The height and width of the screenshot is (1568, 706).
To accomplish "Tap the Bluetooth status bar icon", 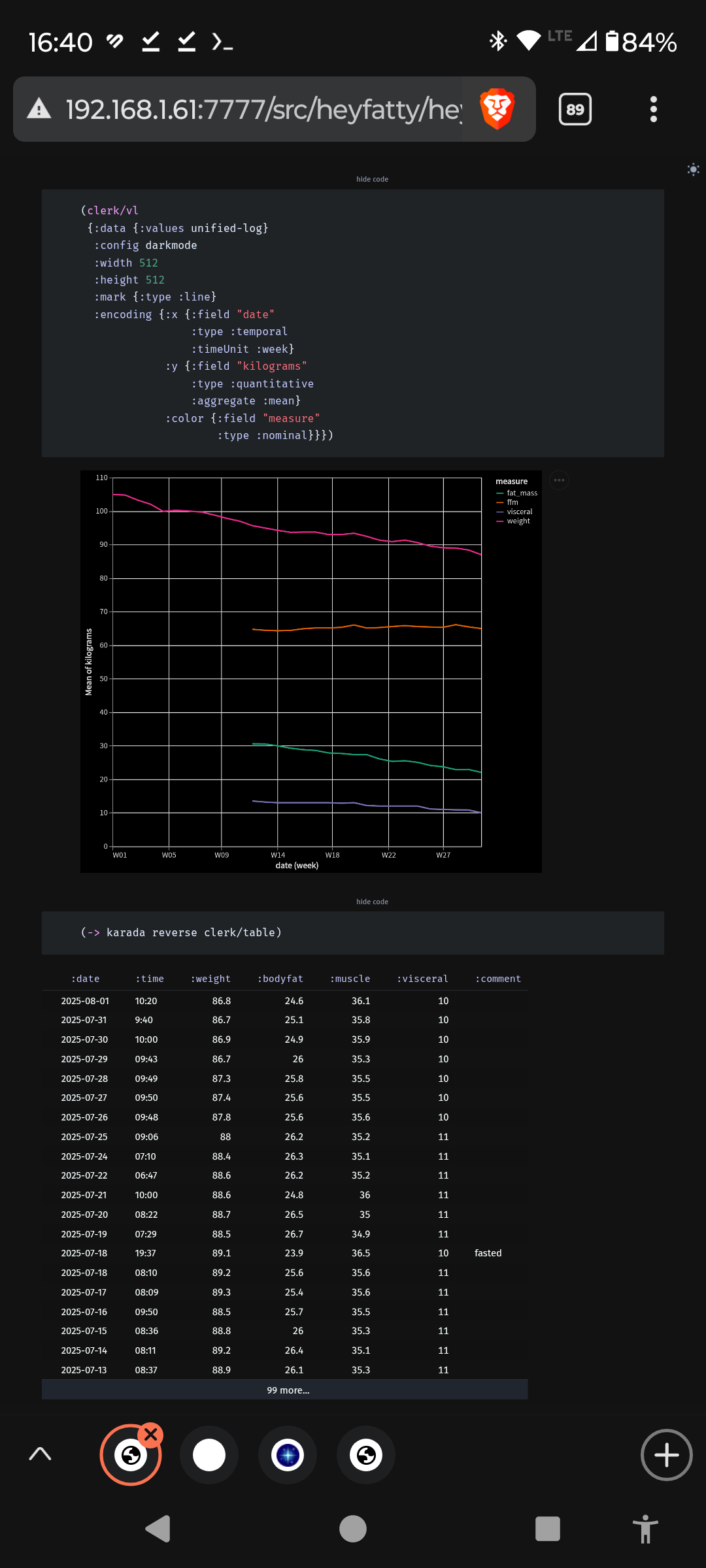I will pos(498,41).
